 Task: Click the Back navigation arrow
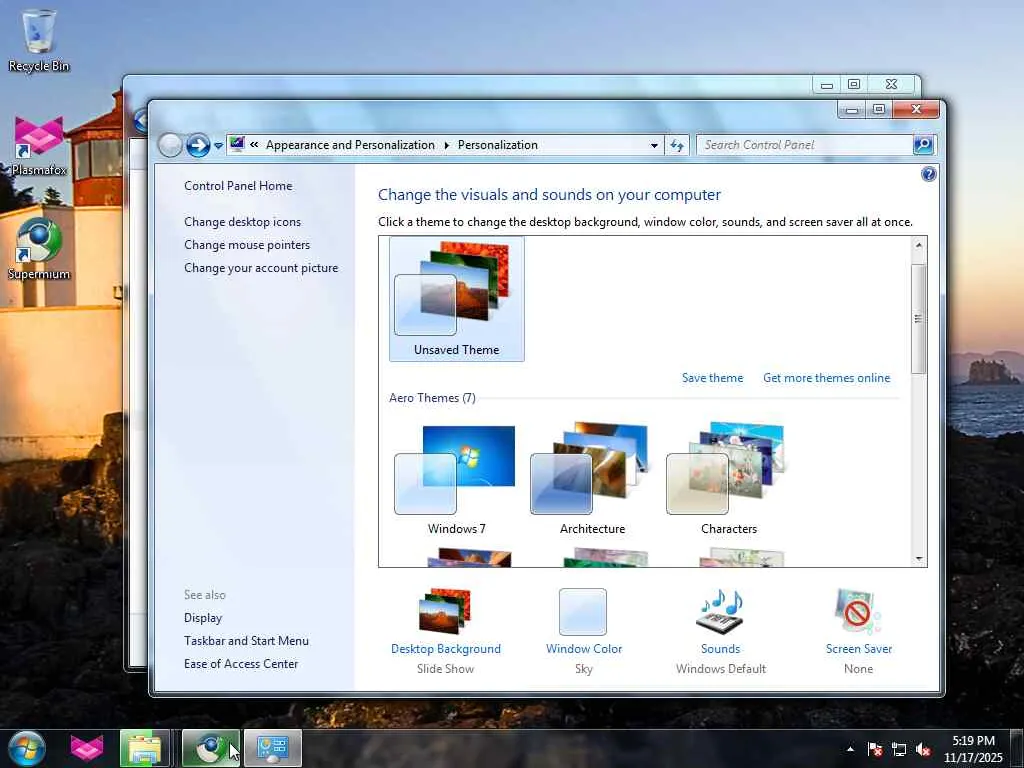point(170,145)
